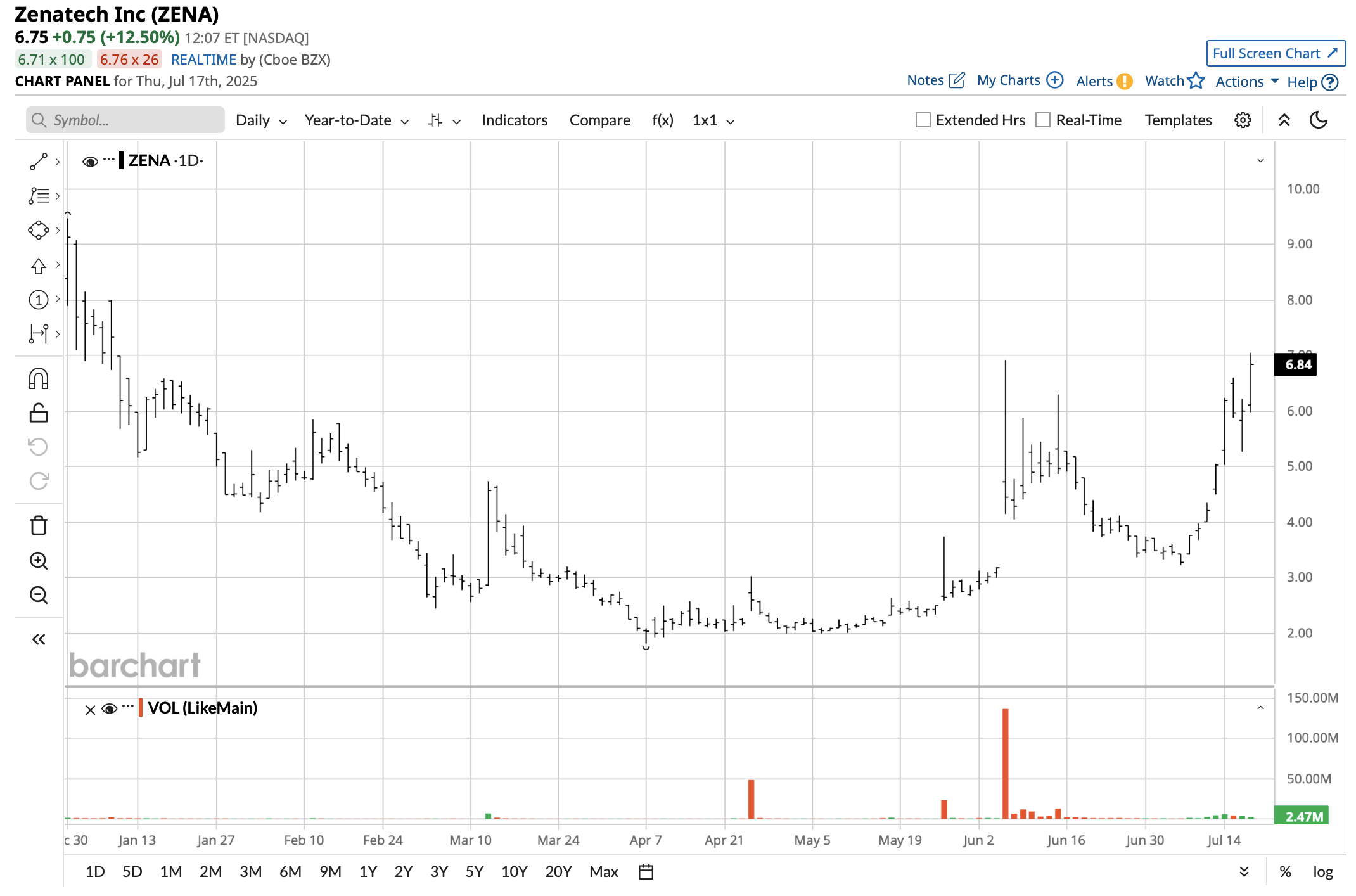Select the trend line drawing tool
This screenshot has height=896, width=1356.
point(39,162)
